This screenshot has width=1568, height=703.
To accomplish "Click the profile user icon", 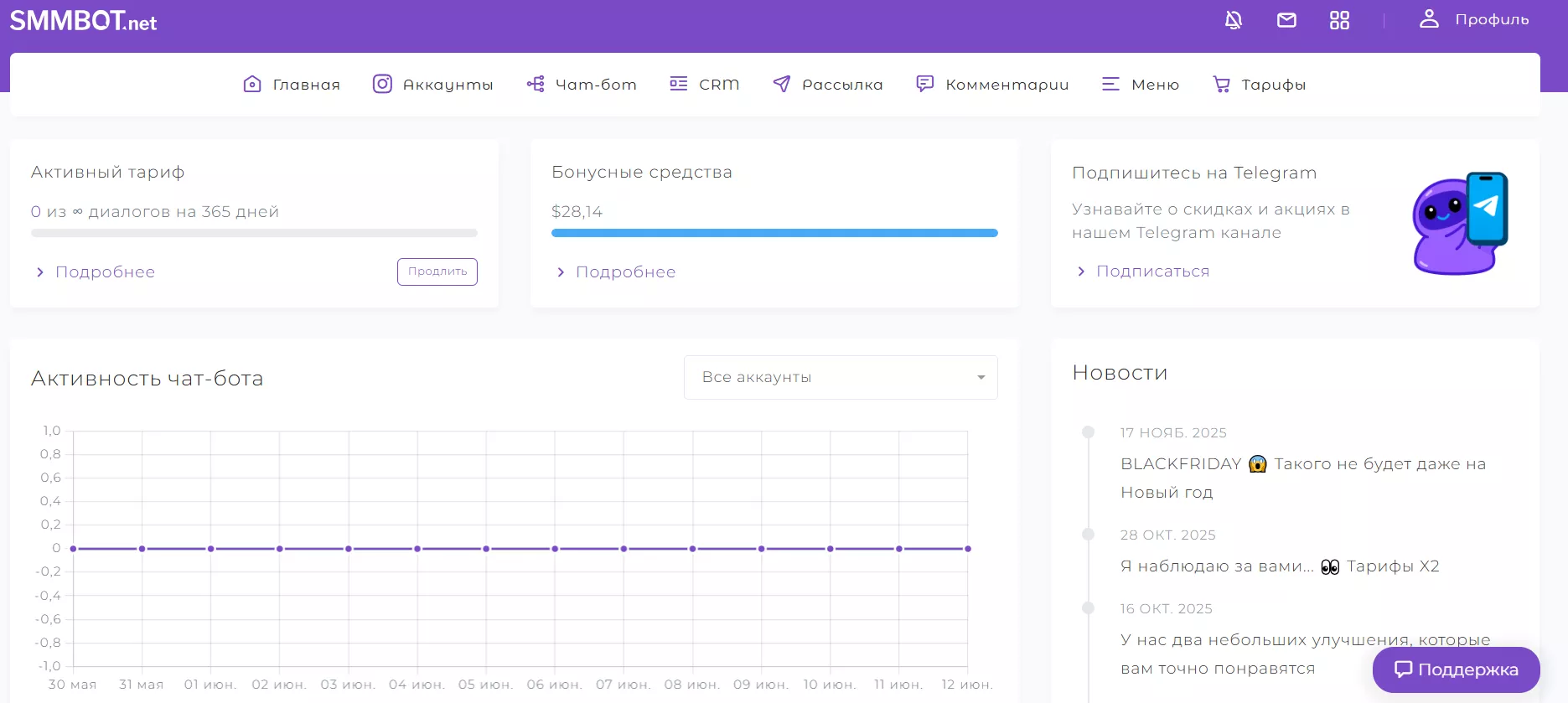I will [x=1429, y=19].
